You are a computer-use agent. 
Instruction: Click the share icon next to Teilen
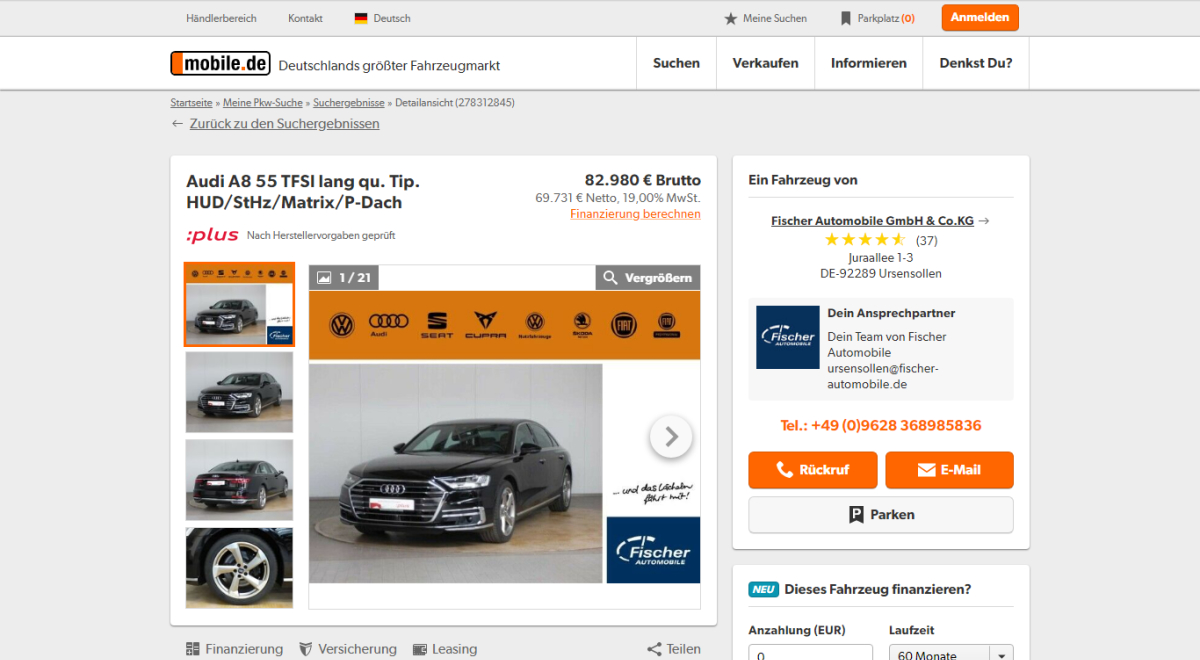[654, 649]
